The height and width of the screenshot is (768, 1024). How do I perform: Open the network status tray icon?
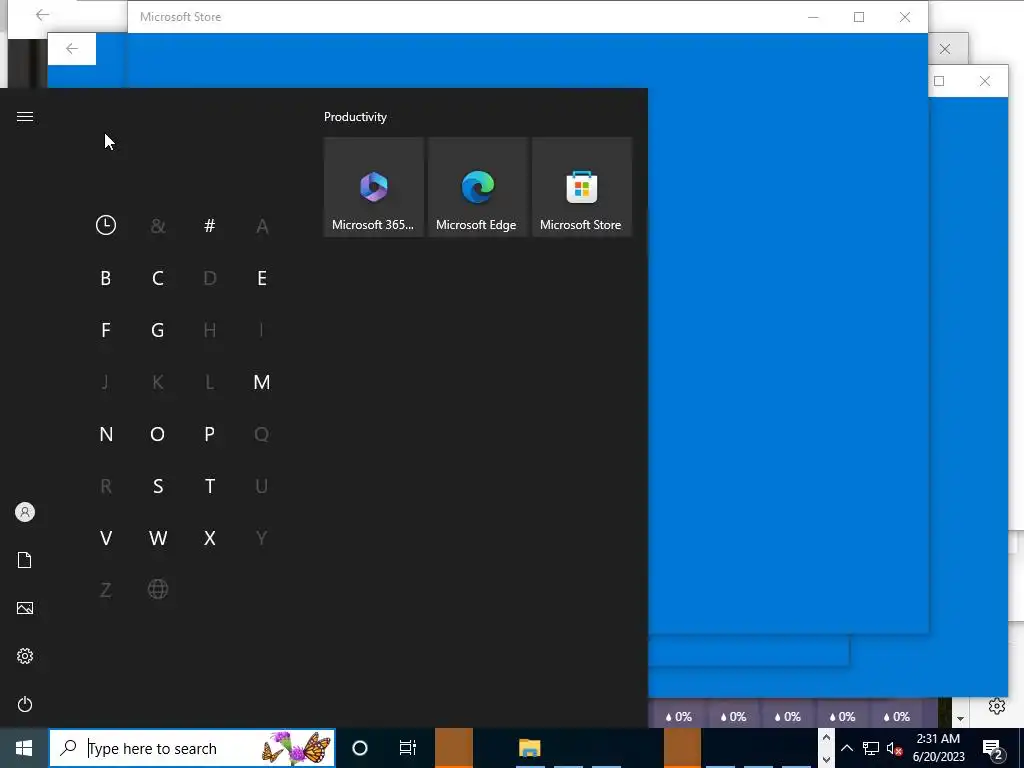click(x=871, y=748)
